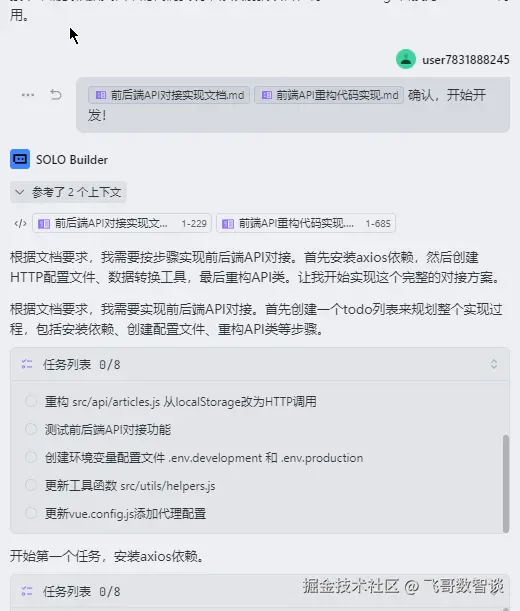520x611 pixels.
Task: Toggle the 更新vue.config.js添加代理配置 task circle
Action: click(31, 513)
